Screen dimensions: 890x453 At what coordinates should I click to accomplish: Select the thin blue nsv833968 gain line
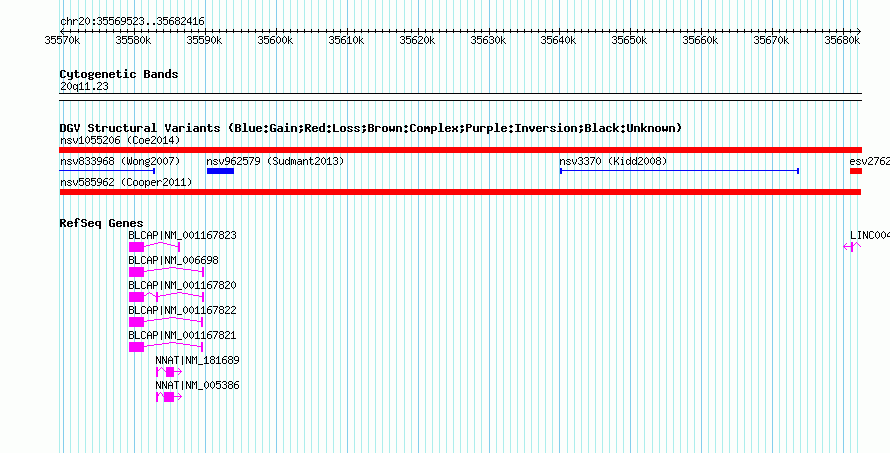tap(107, 171)
